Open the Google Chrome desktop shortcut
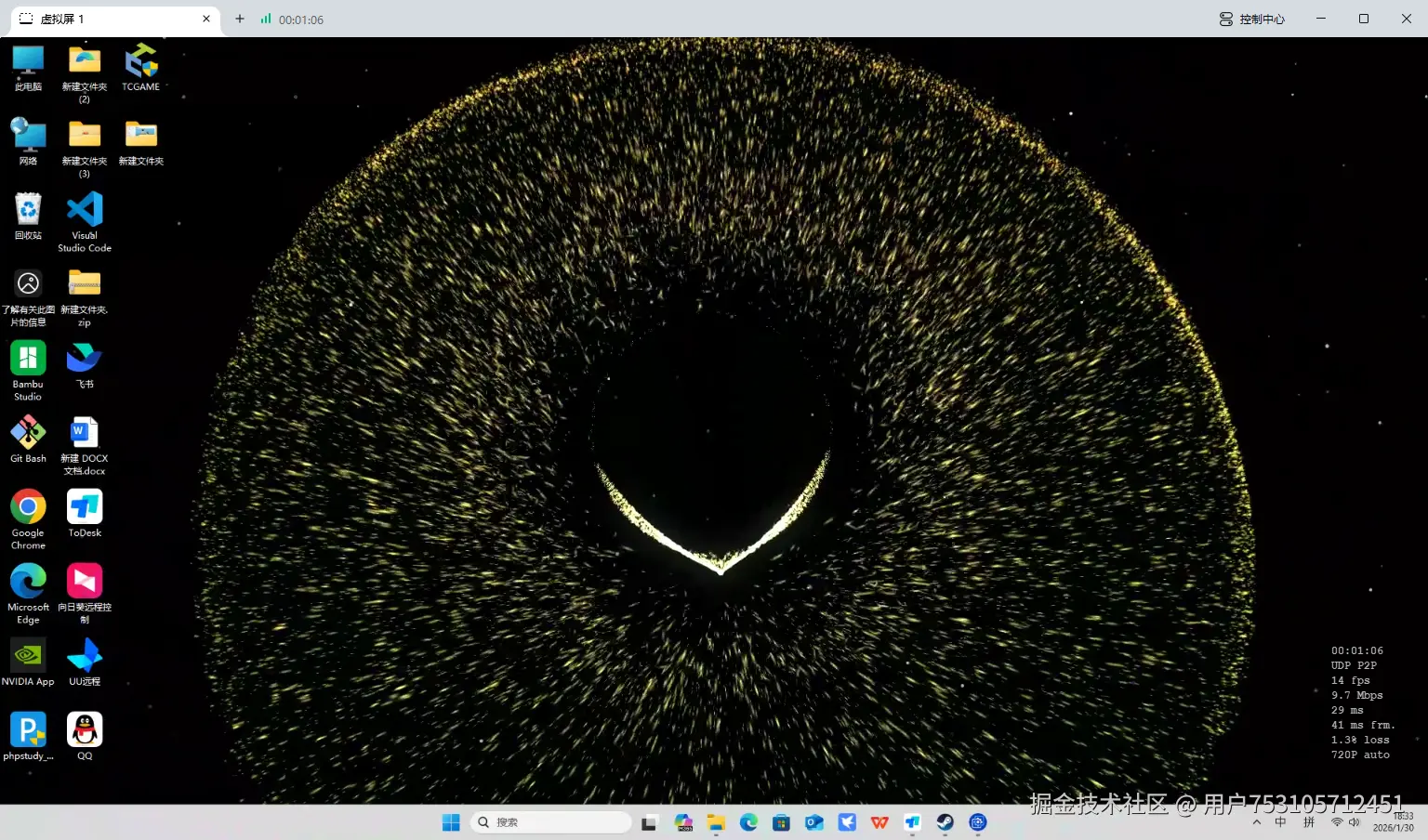Viewport: 1428px width, 840px height. (x=28, y=507)
